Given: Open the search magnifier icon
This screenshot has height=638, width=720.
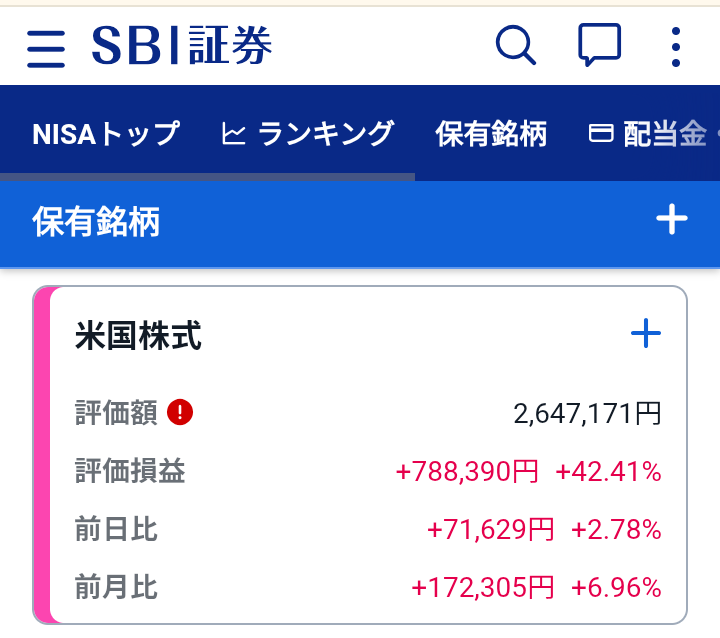Looking at the screenshot, I should coord(516,45).
